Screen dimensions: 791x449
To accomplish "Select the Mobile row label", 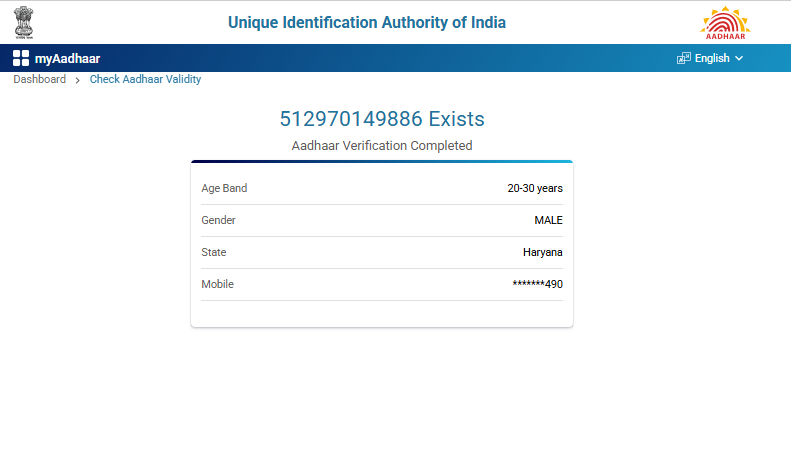I will (217, 284).
